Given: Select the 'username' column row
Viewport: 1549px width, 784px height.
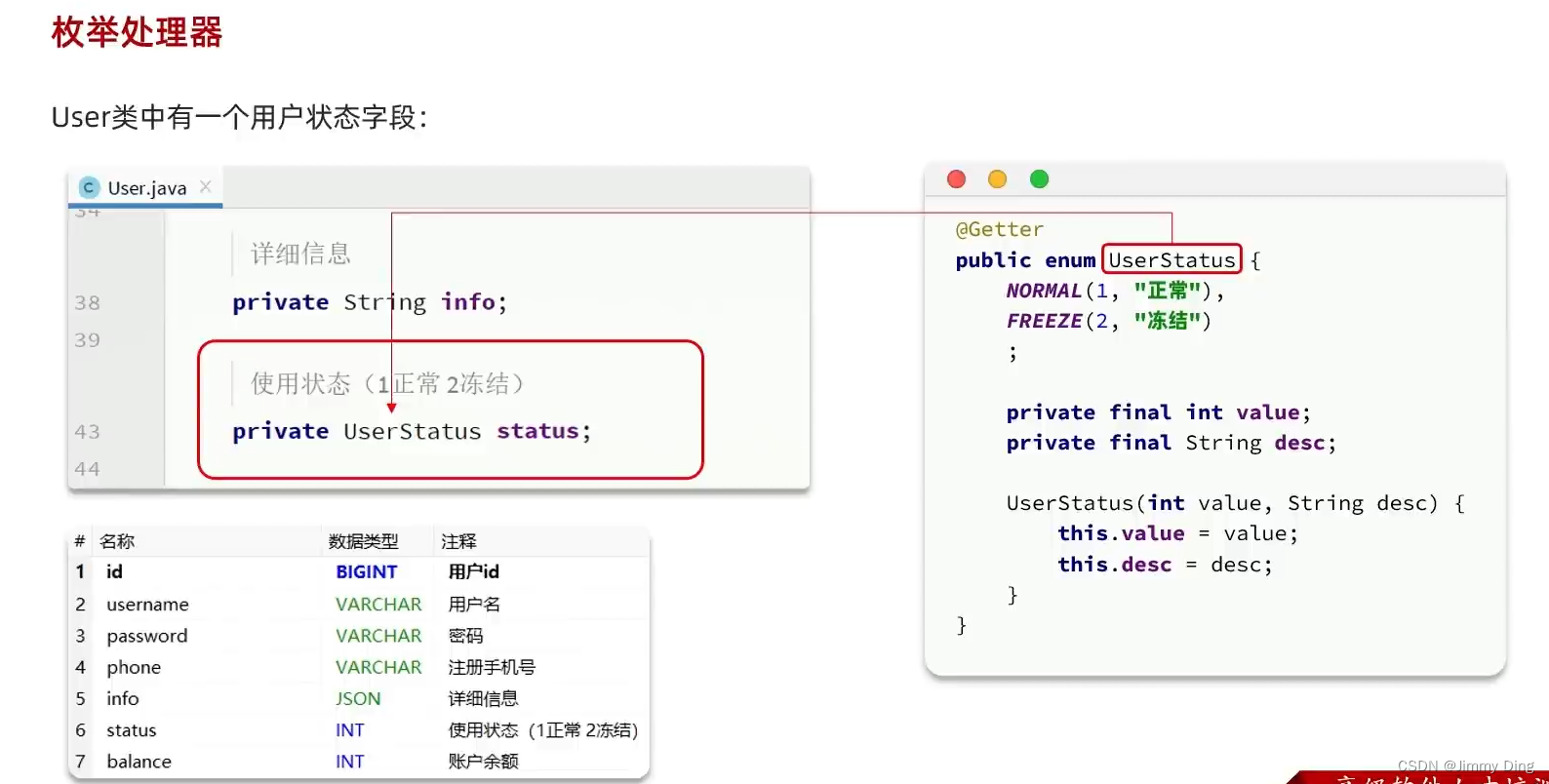Looking at the screenshot, I should pyautogui.click(x=359, y=605).
